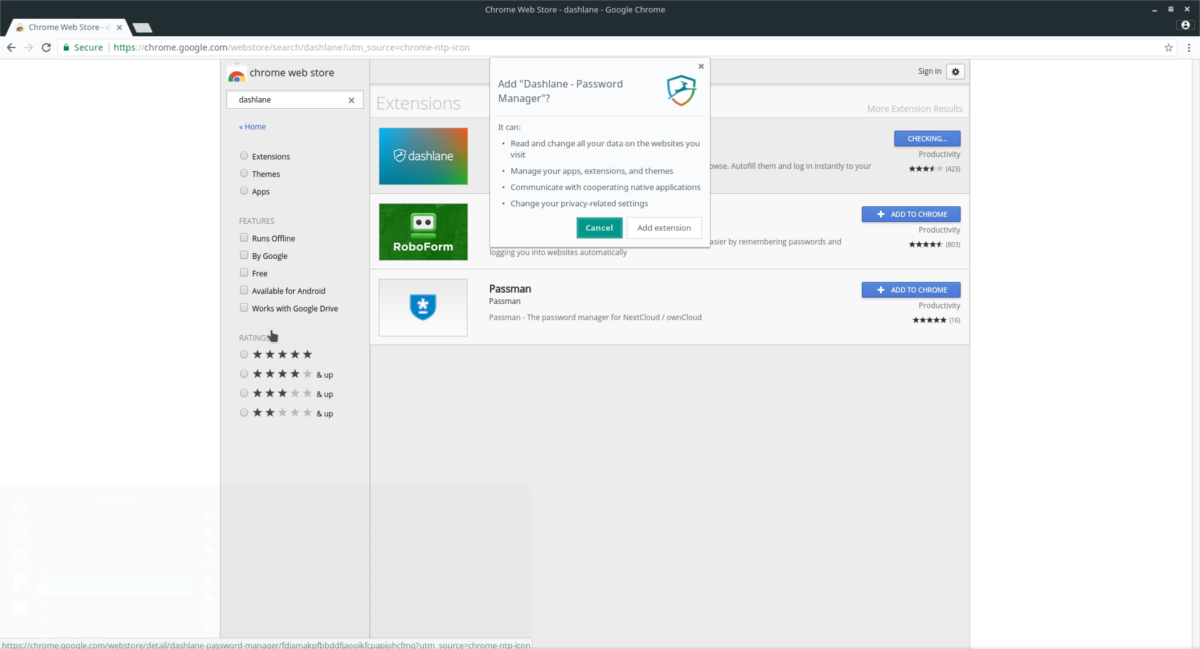Go back using the browser back arrow
The height and width of the screenshot is (649, 1200).
click(11, 47)
